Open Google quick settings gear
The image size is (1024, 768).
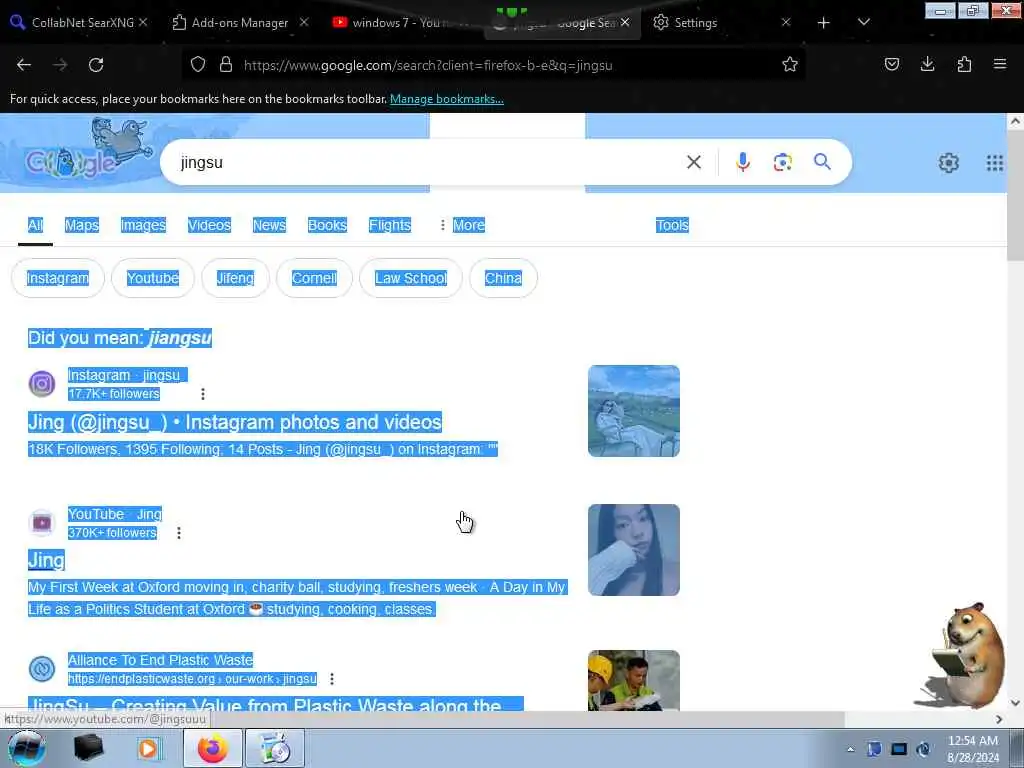pyautogui.click(x=948, y=163)
